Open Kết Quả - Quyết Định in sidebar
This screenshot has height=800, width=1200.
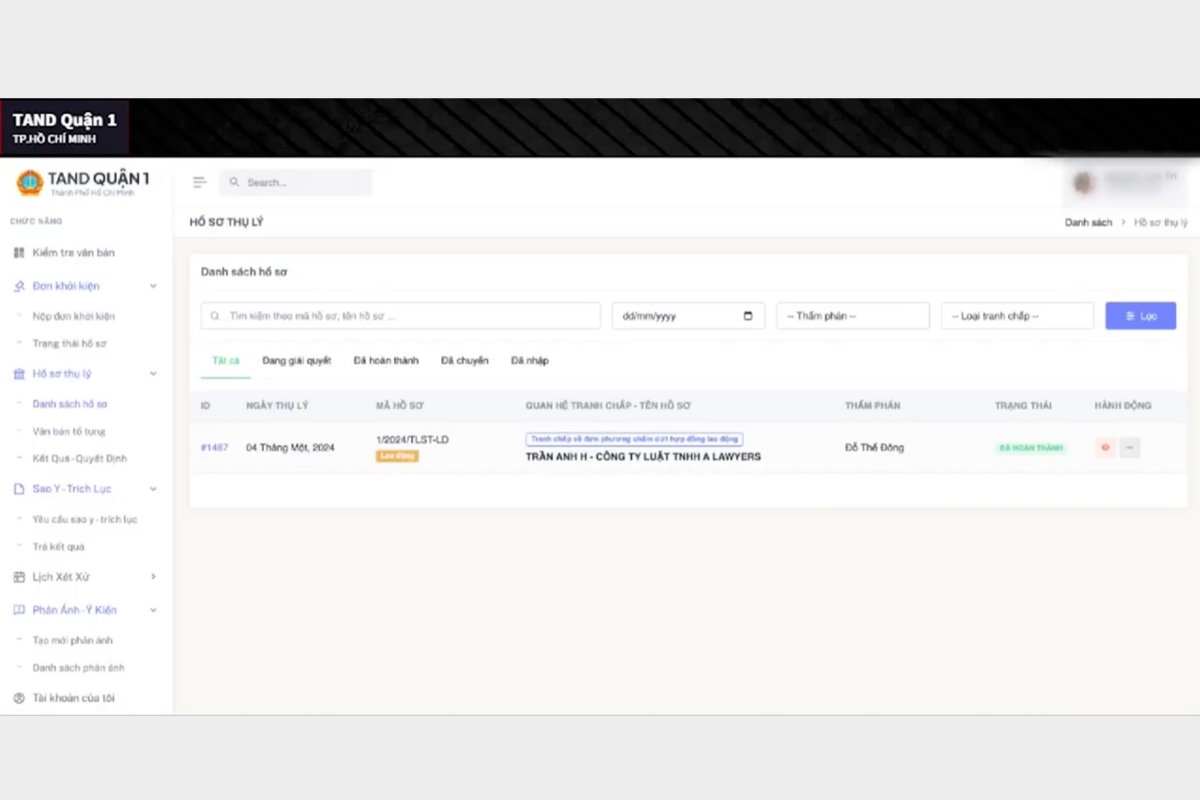click(x=80, y=458)
